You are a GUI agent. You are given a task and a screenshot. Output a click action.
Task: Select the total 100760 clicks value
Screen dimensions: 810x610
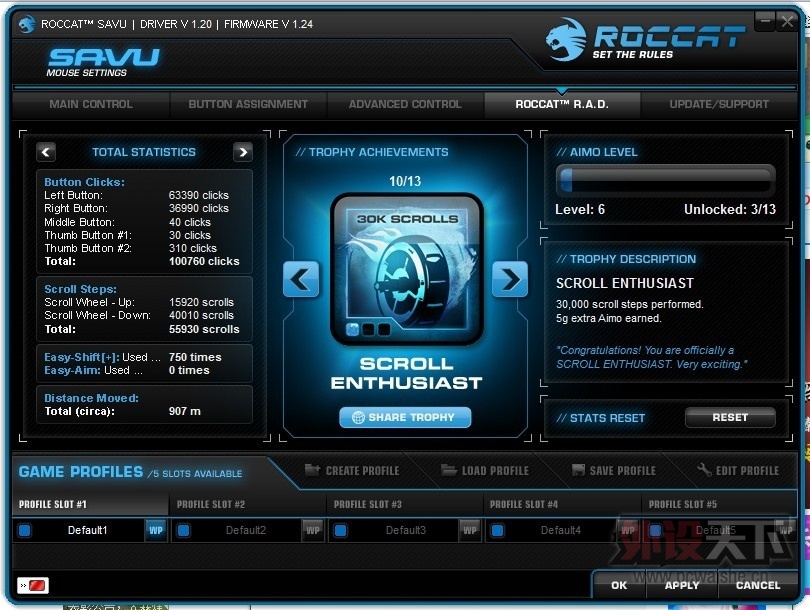coord(204,261)
